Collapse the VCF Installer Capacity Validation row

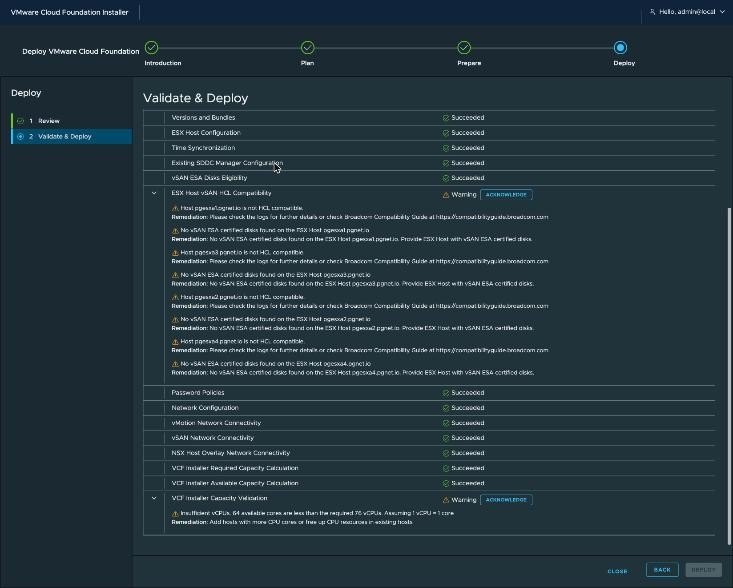click(154, 498)
